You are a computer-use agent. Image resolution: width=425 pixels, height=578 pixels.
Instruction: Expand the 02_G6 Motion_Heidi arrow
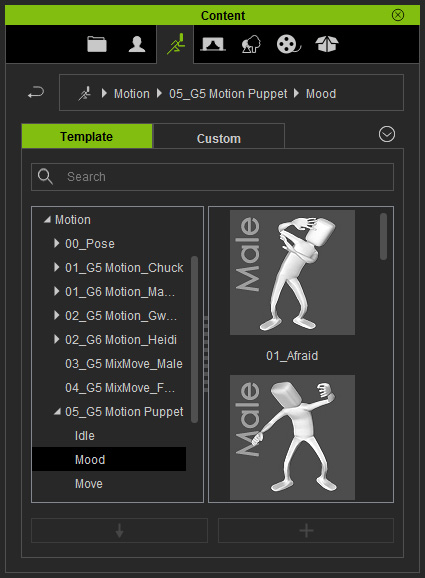pyautogui.click(x=56, y=339)
